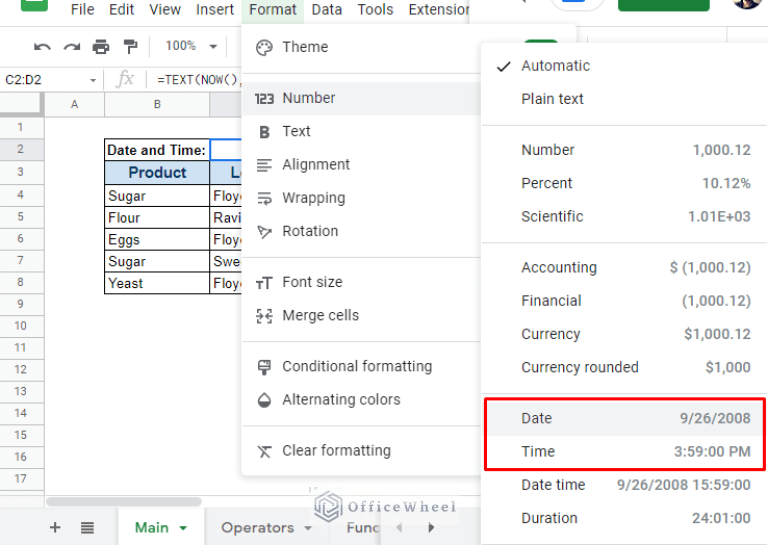Open the Rotation submenu
This screenshot has height=545, width=768.
[x=361, y=231]
